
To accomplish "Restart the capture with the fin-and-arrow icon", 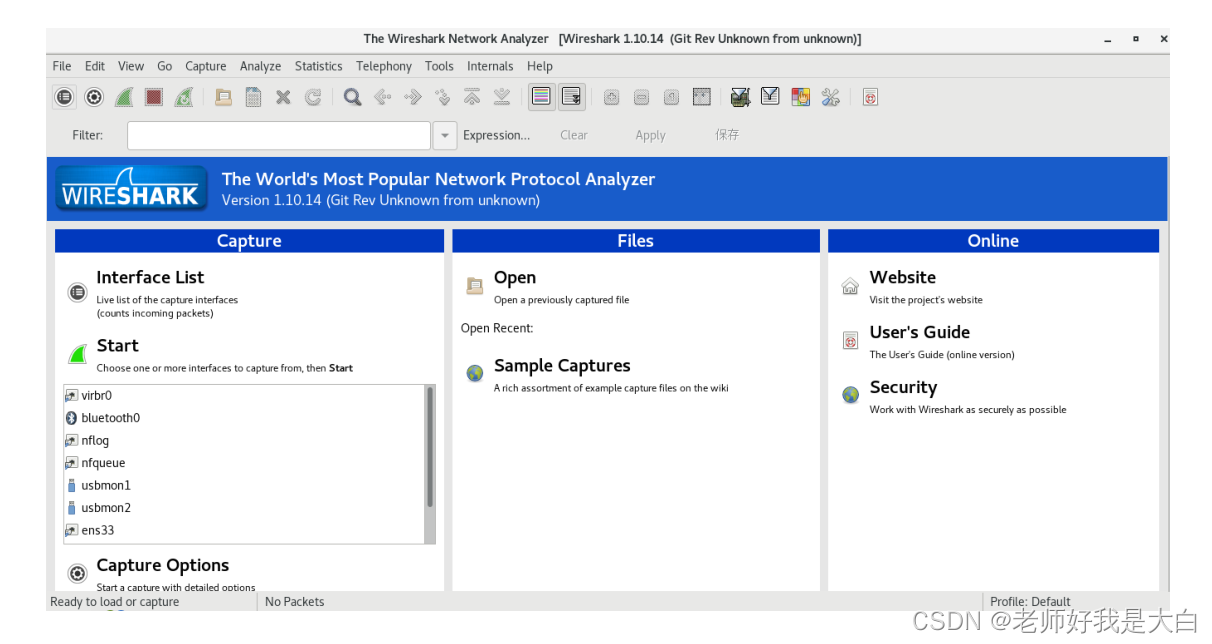I will 183,97.
